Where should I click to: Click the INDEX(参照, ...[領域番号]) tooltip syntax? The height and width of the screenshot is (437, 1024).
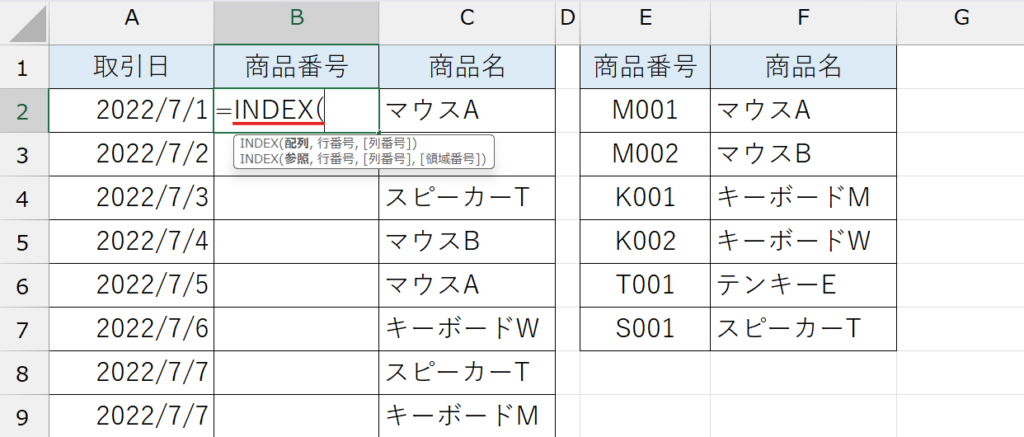click(x=363, y=159)
